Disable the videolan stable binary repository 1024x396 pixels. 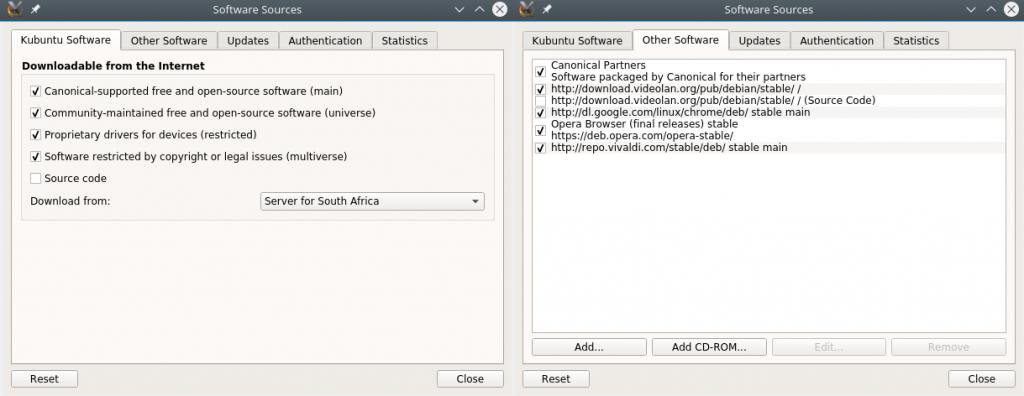click(540, 89)
